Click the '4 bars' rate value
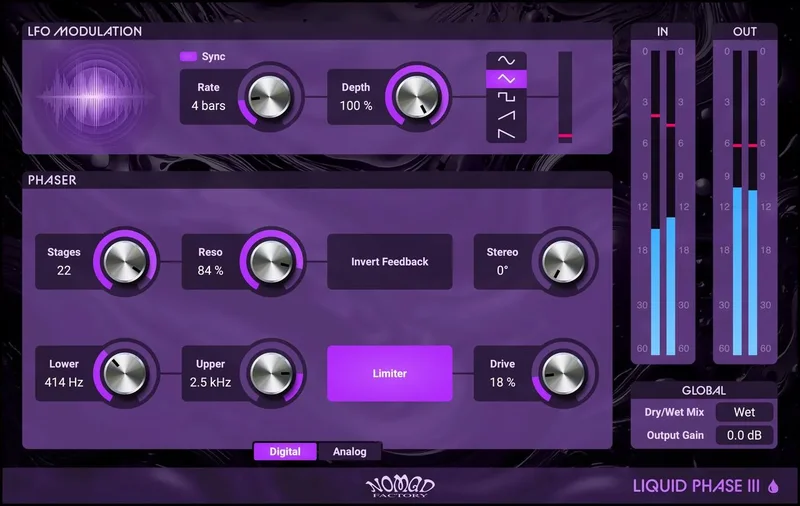The image size is (800, 506). [x=208, y=106]
